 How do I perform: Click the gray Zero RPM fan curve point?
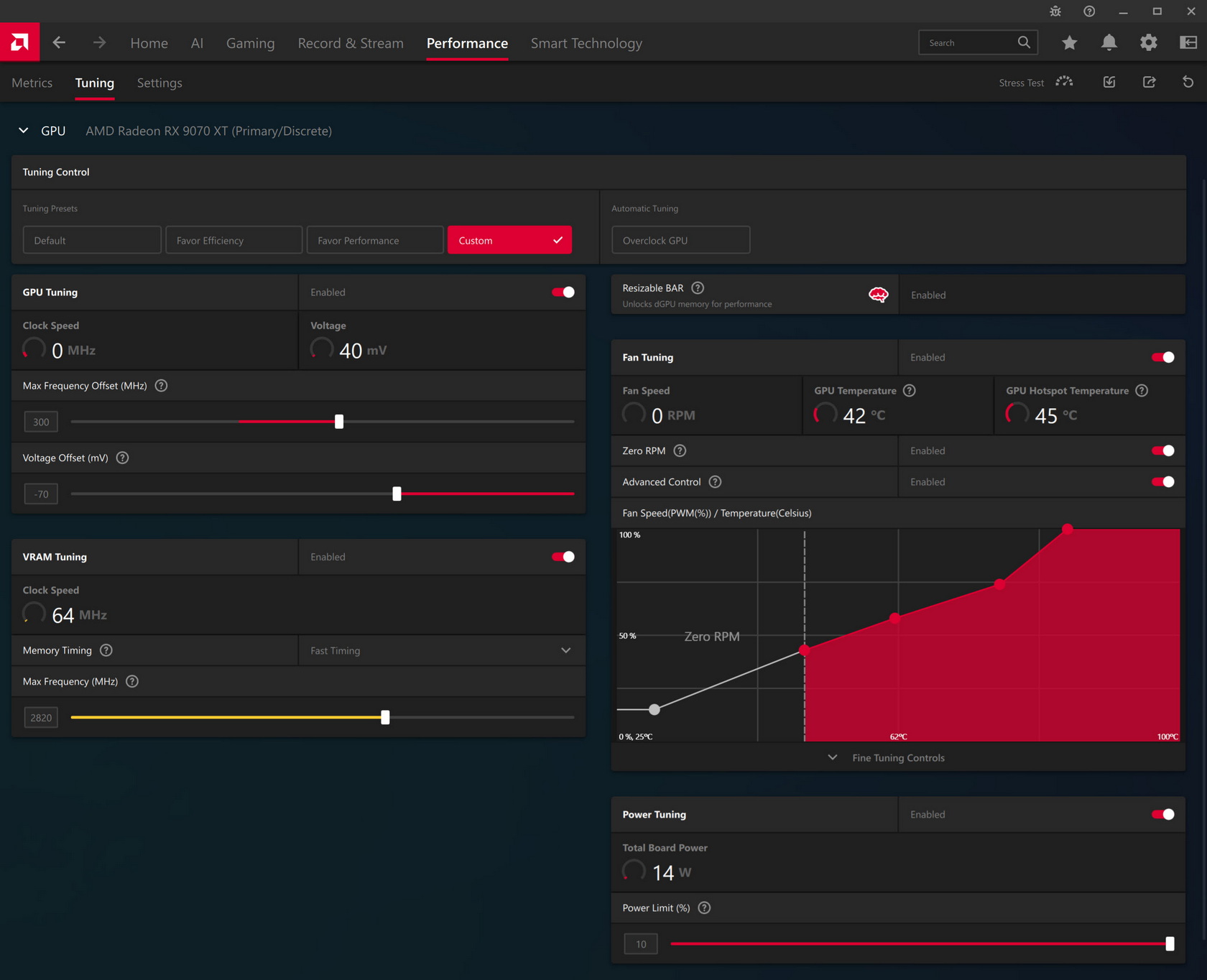click(x=655, y=710)
